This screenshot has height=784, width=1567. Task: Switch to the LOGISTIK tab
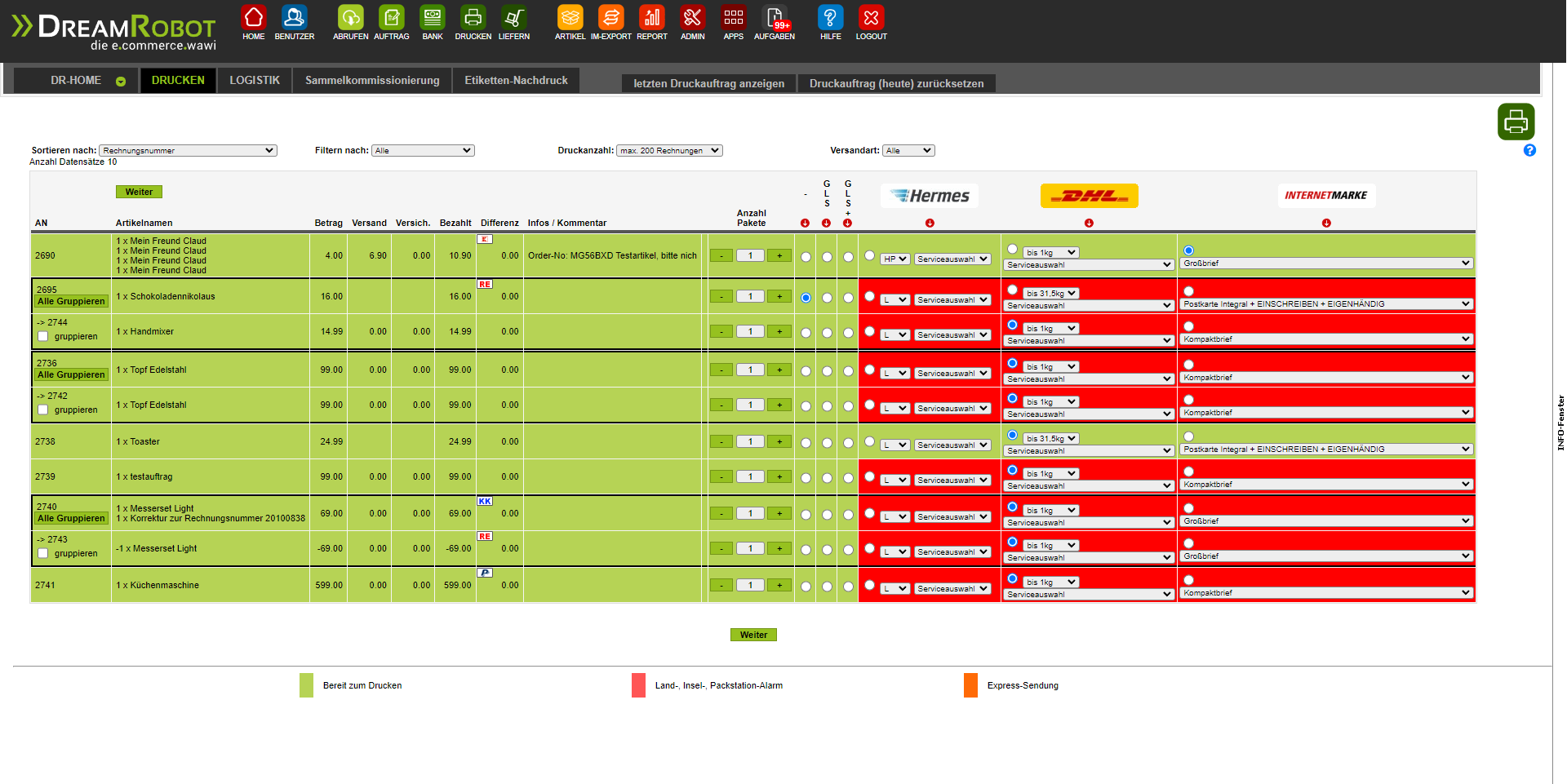[x=255, y=81]
